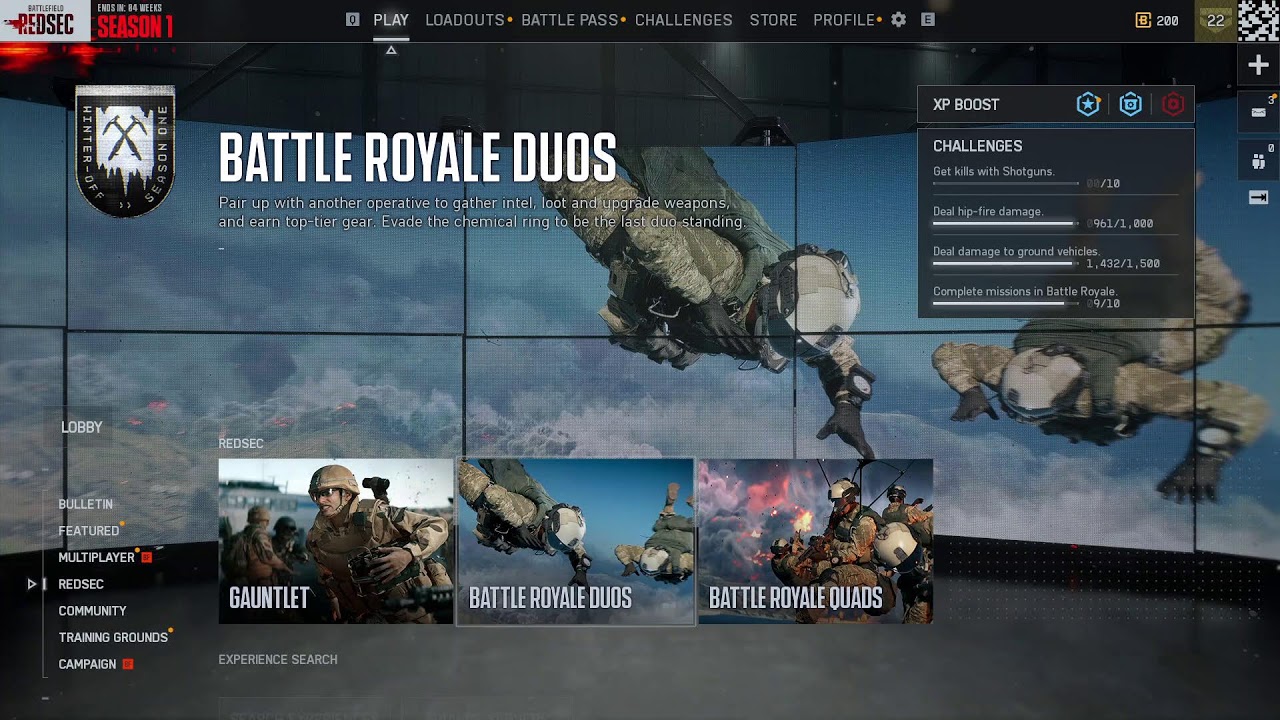Click the red BF badge beside CAMPAIGN
The image size is (1280, 720).
(127, 664)
